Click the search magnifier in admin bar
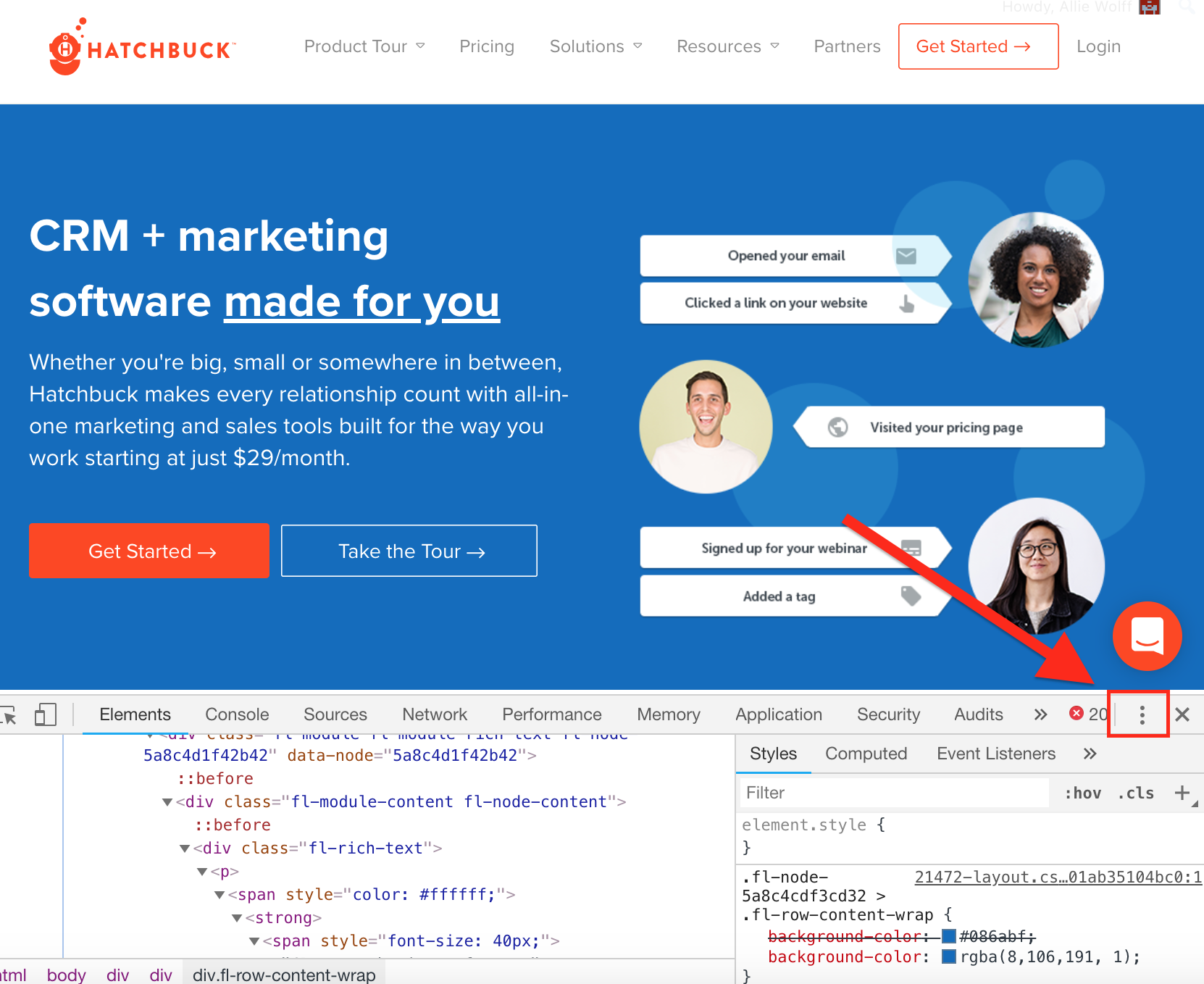The height and width of the screenshot is (984, 1204). point(1187,7)
